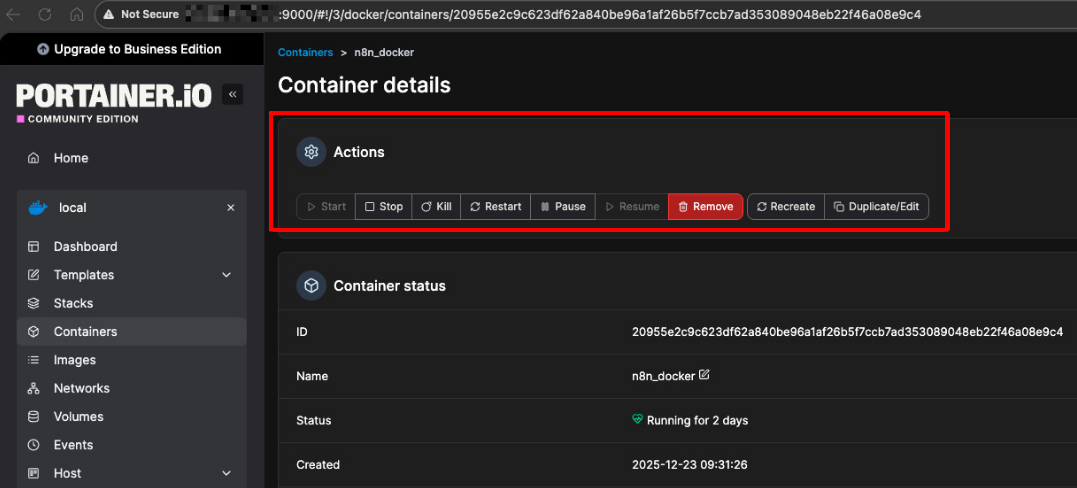1077x488 pixels.
Task: Click the Upgrade to Business Edition banner
Action: pyautogui.click(x=130, y=49)
